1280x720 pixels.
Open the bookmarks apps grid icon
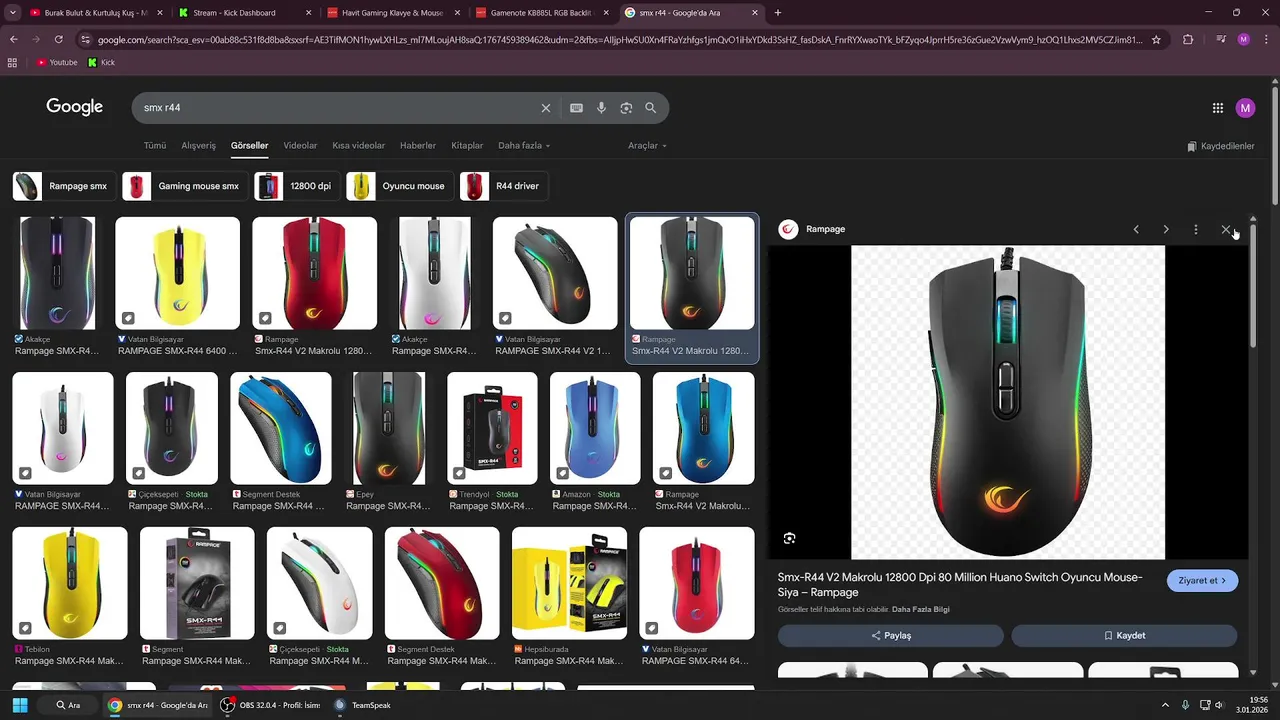12,62
